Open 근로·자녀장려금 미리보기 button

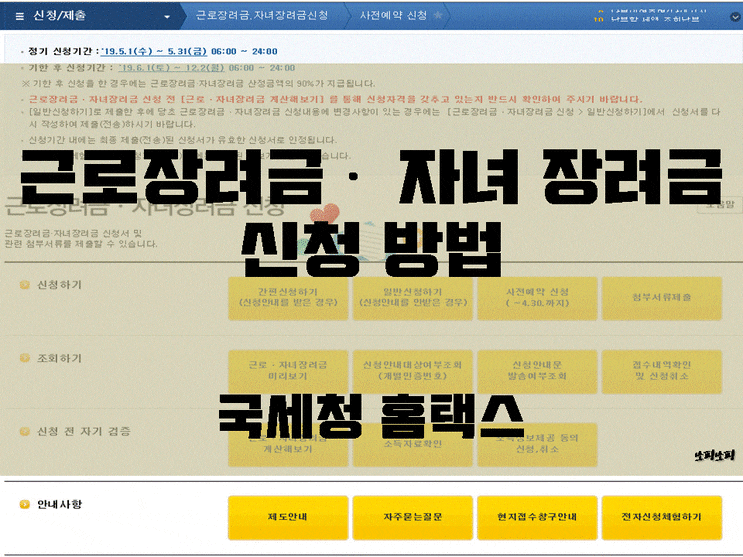coord(288,371)
